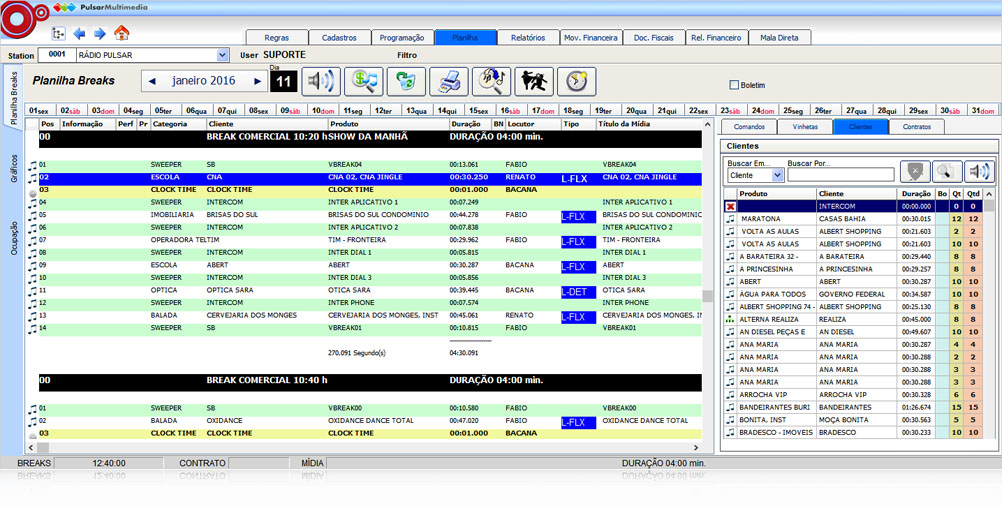Select day 11seg in the day strip
This screenshot has width=1002, height=508.
pos(354,111)
